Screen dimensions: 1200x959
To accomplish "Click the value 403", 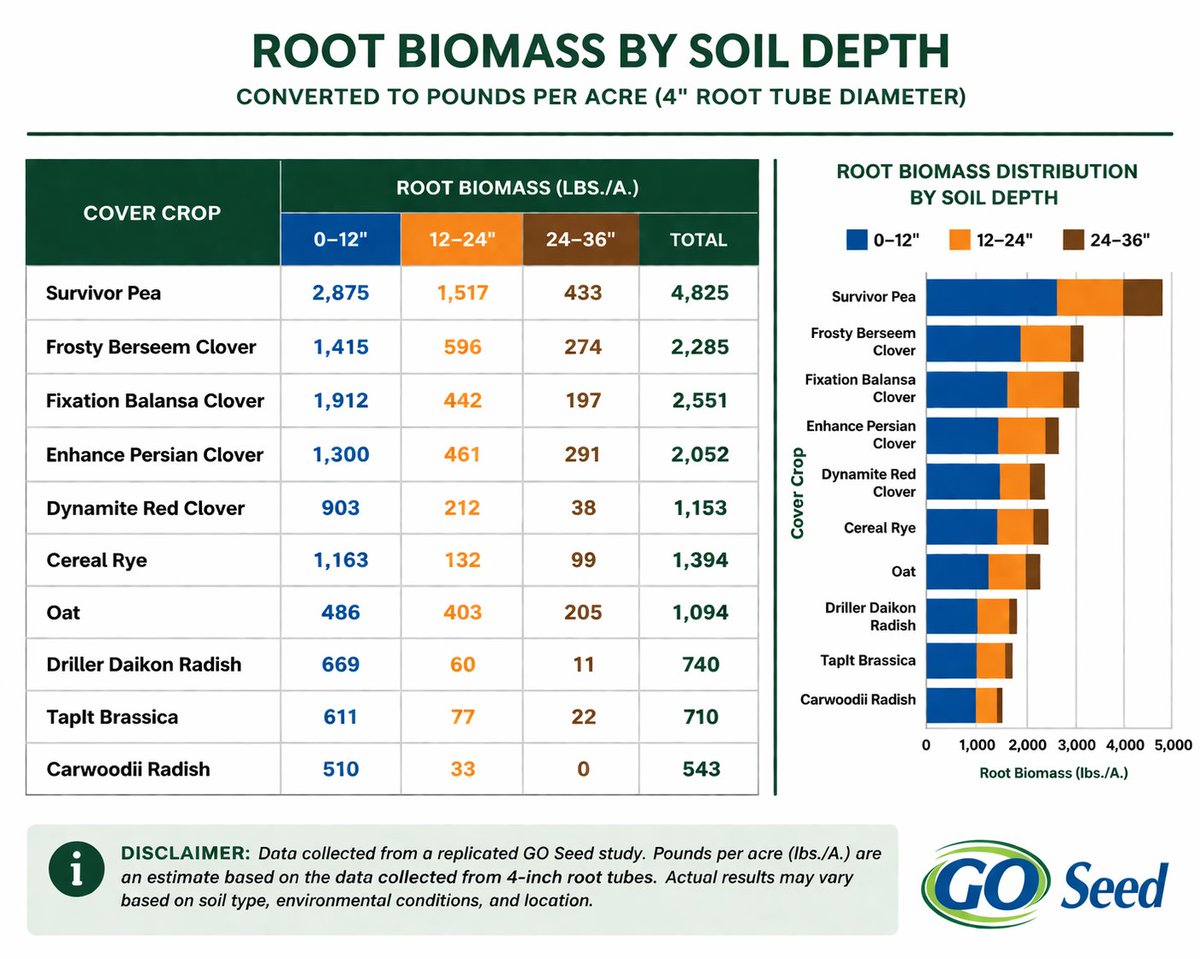I will 460,612.
